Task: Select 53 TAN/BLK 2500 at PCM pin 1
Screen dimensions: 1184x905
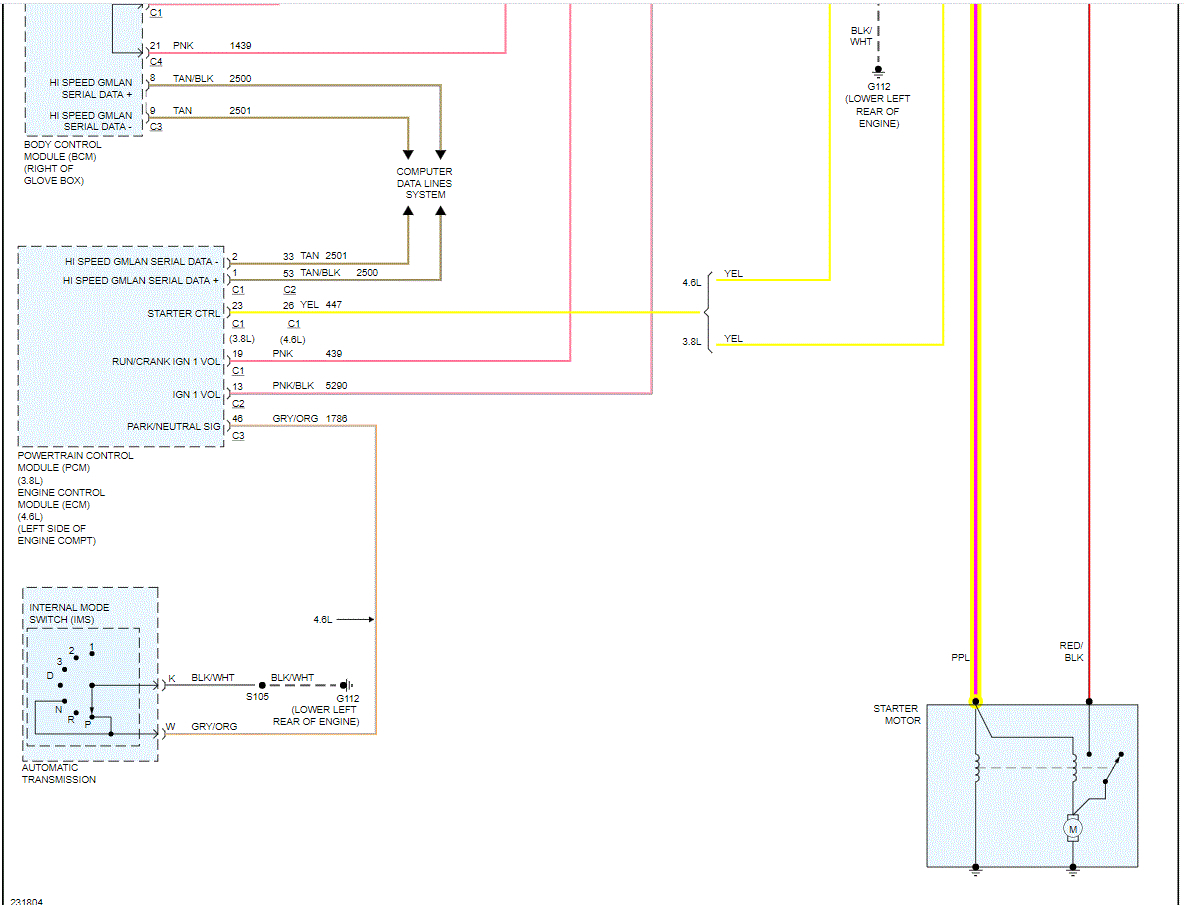Action: (x=330, y=272)
